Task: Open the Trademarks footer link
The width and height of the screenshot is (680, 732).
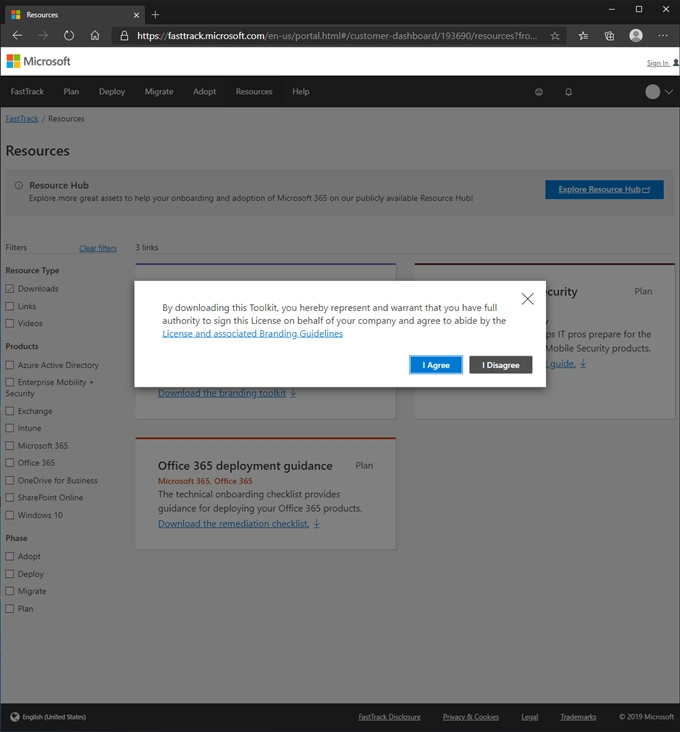Action: pos(578,717)
